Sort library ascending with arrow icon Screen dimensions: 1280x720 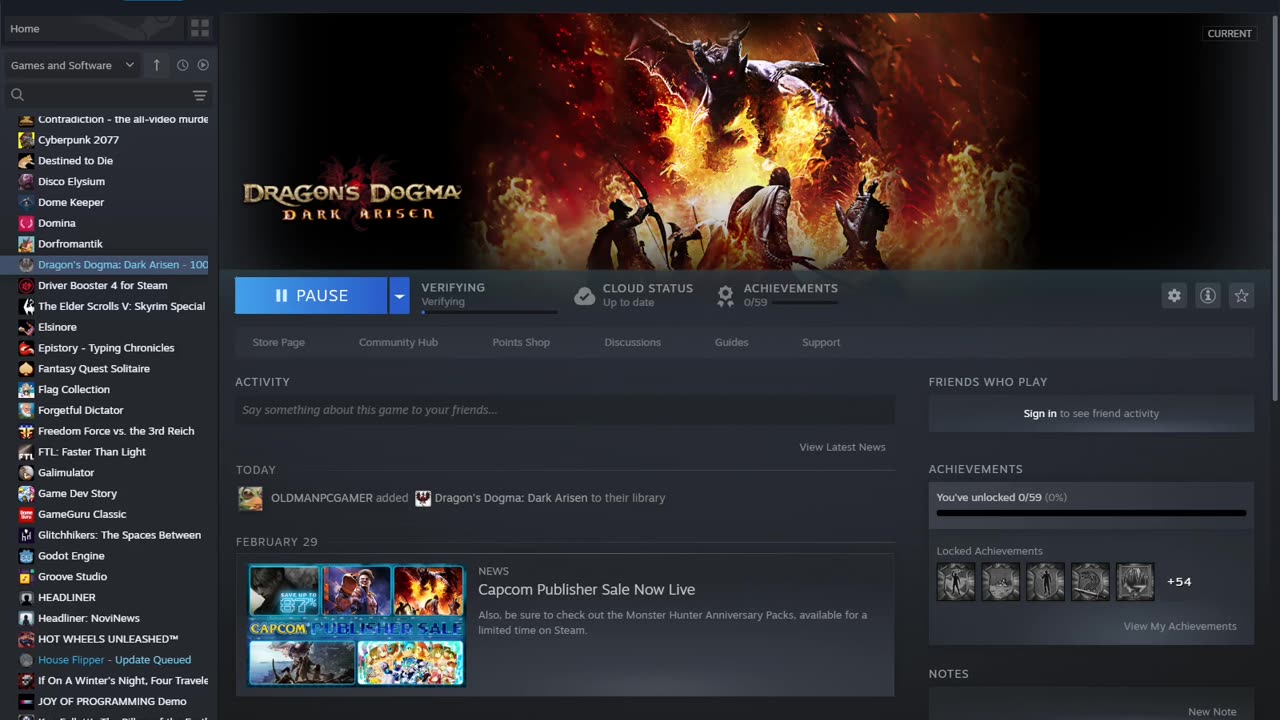tap(156, 65)
